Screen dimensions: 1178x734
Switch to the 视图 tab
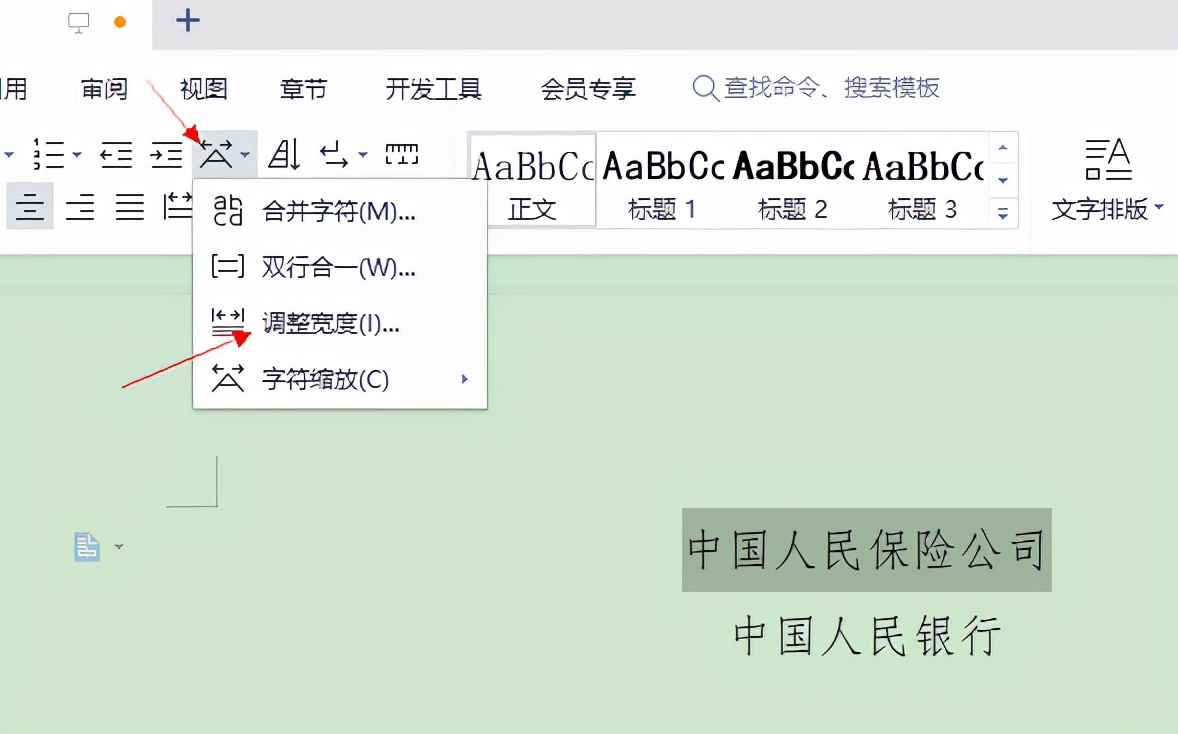204,89
